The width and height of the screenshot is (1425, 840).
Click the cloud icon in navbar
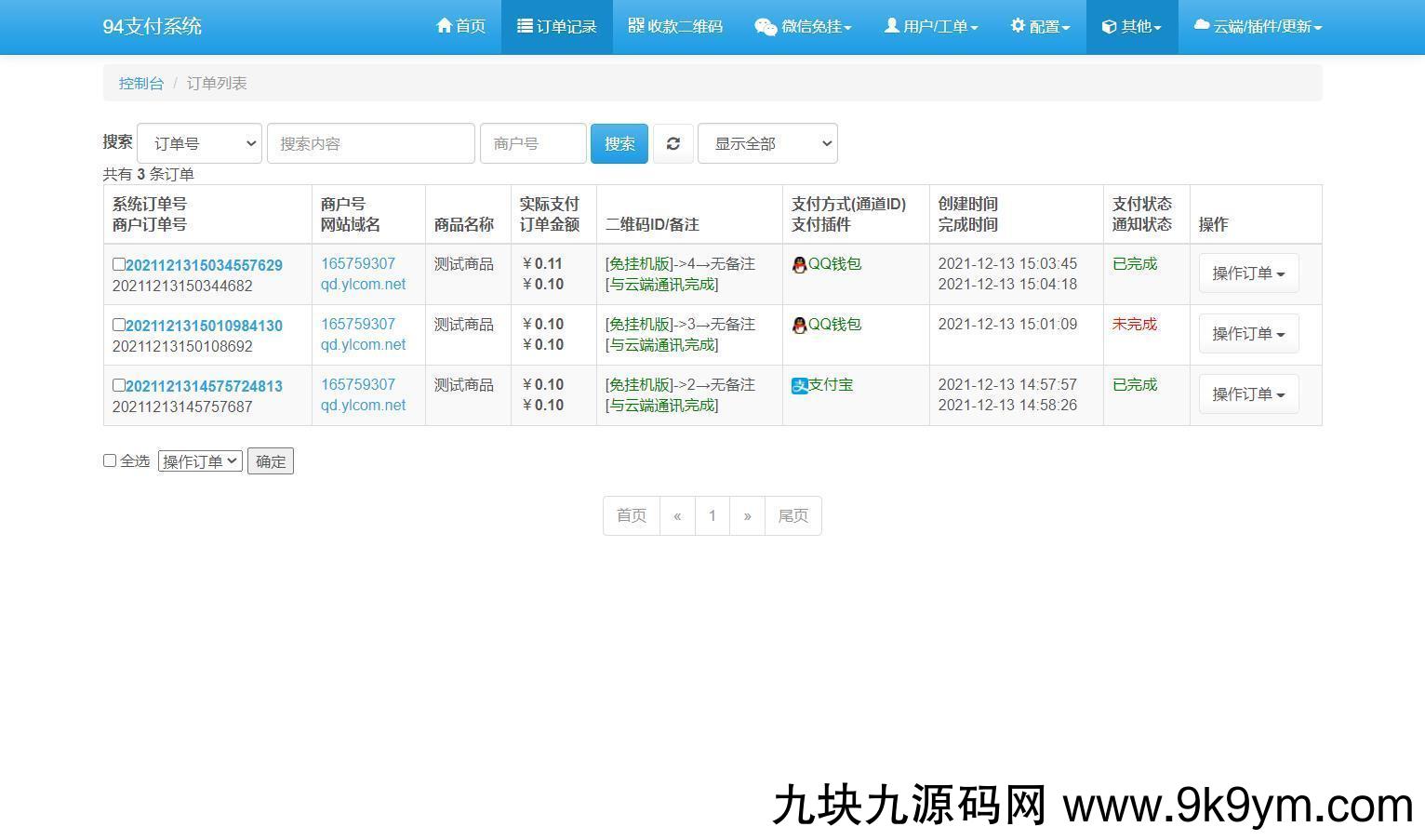(1202, 26)
